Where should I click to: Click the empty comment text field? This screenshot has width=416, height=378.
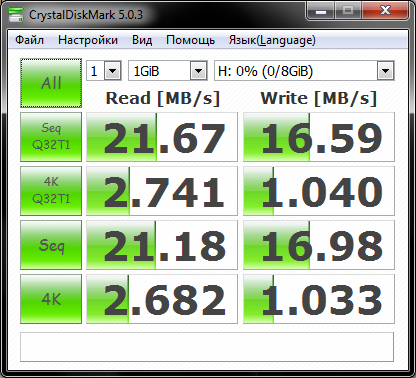(207, 347)
